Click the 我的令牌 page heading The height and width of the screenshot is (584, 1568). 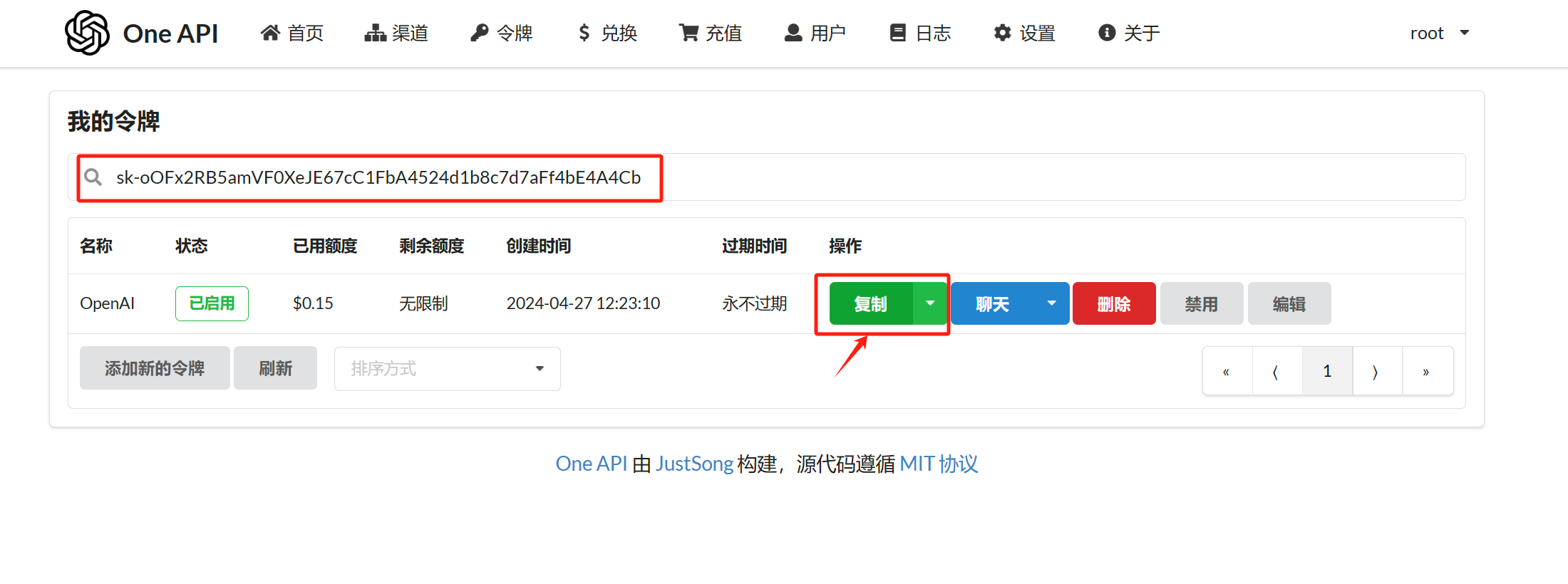[113, 121]
